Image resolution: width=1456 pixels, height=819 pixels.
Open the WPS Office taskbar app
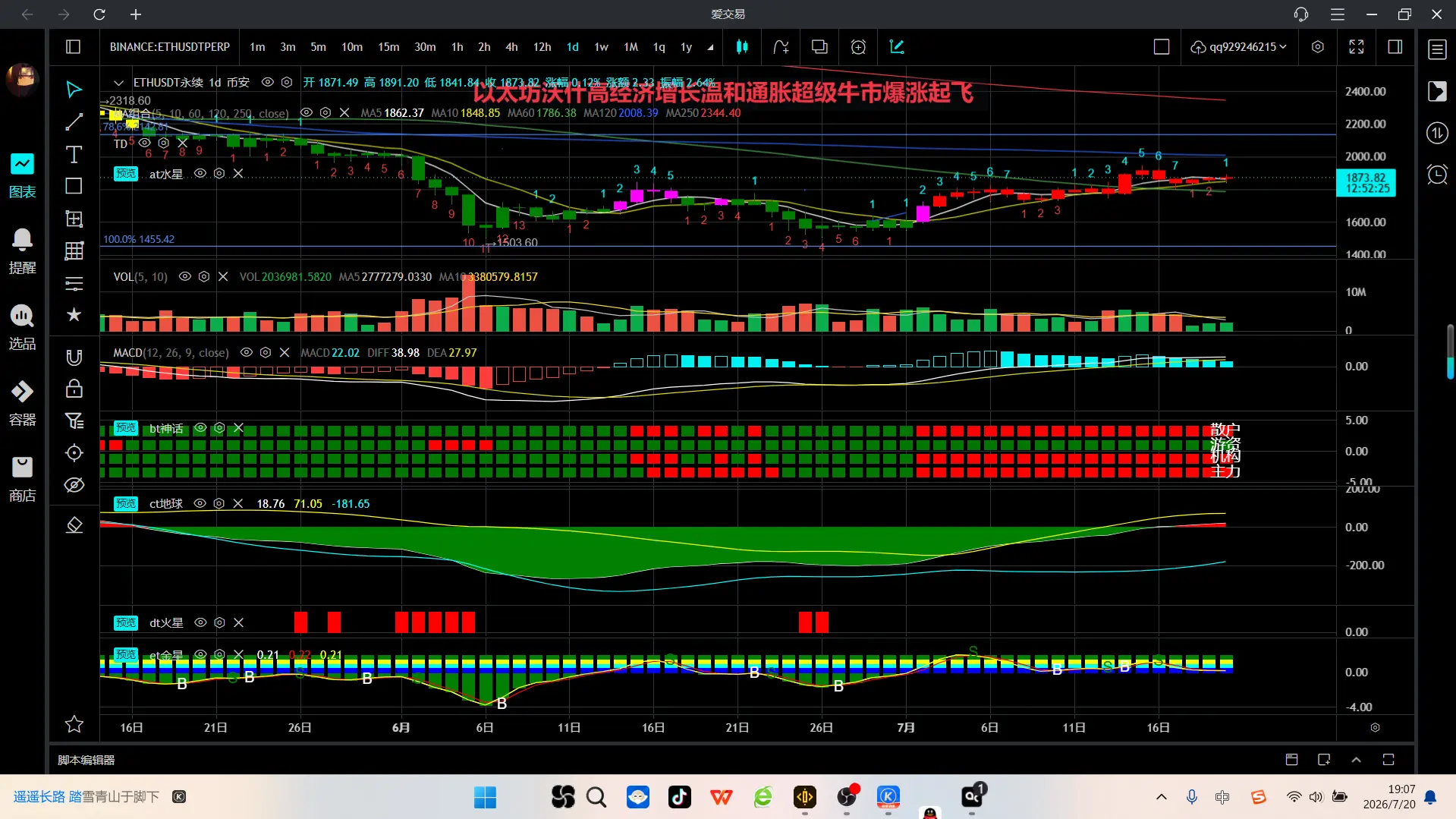pos(721,797)
